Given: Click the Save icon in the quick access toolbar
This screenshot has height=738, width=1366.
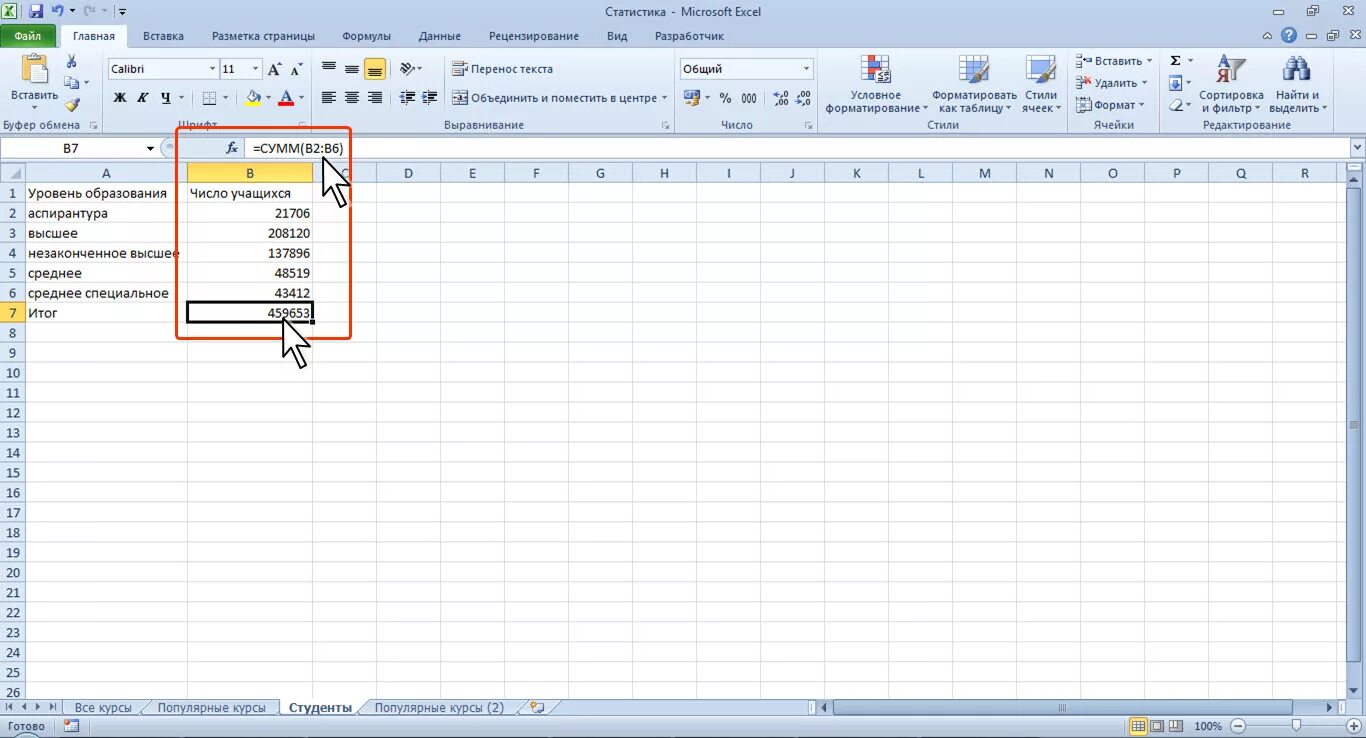Looking at the screenshot, I should [x=36, y=12].
